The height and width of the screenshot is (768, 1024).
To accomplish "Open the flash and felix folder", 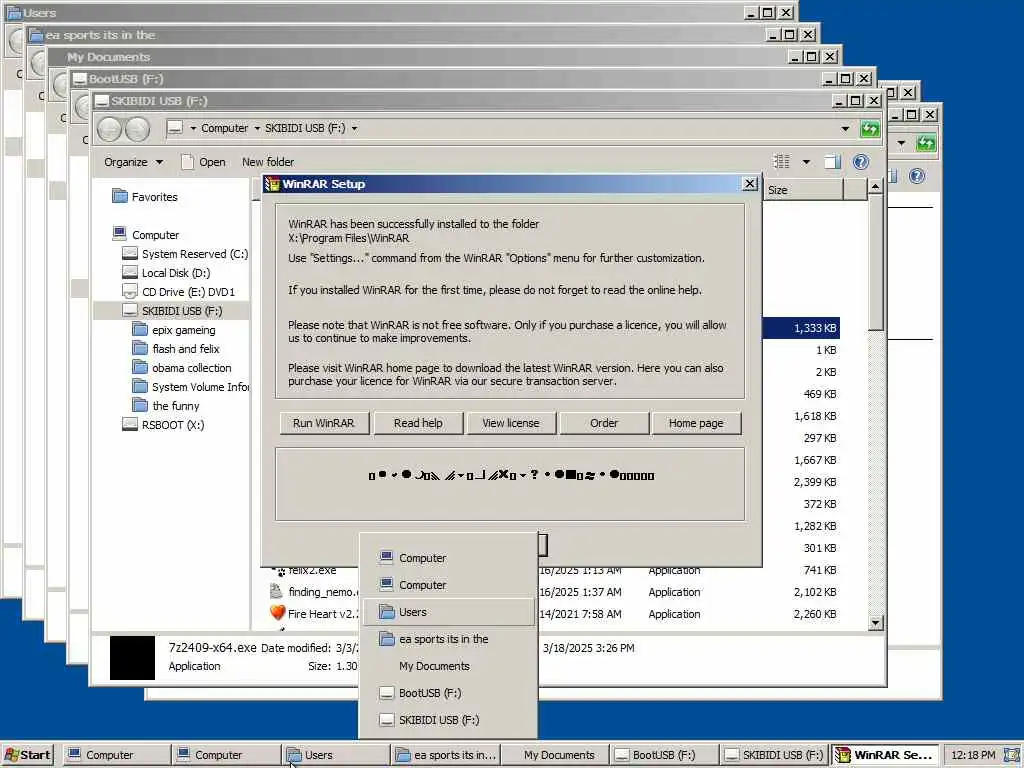I will point(176,349).
